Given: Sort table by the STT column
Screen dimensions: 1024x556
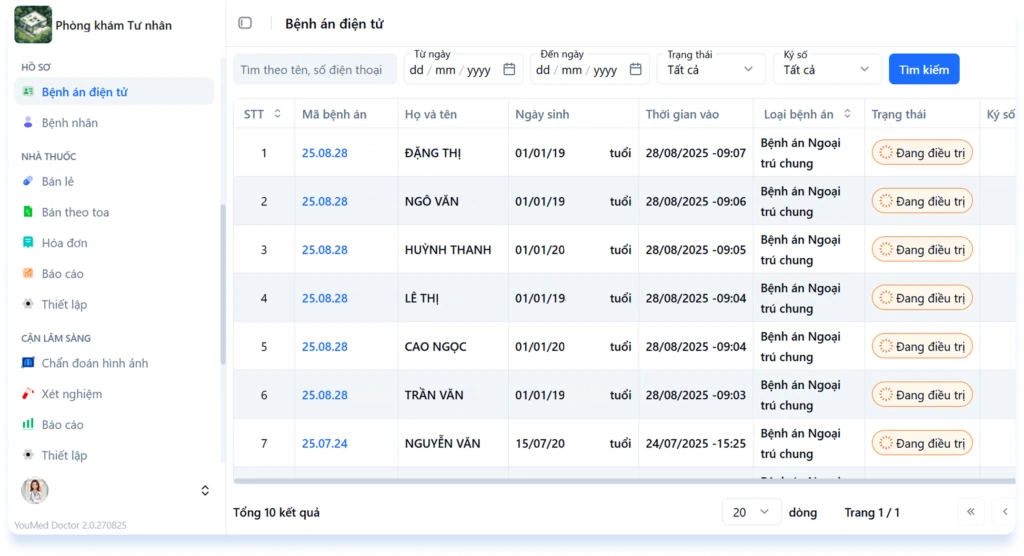Looking at the screenshot, I should pos(277,114).
